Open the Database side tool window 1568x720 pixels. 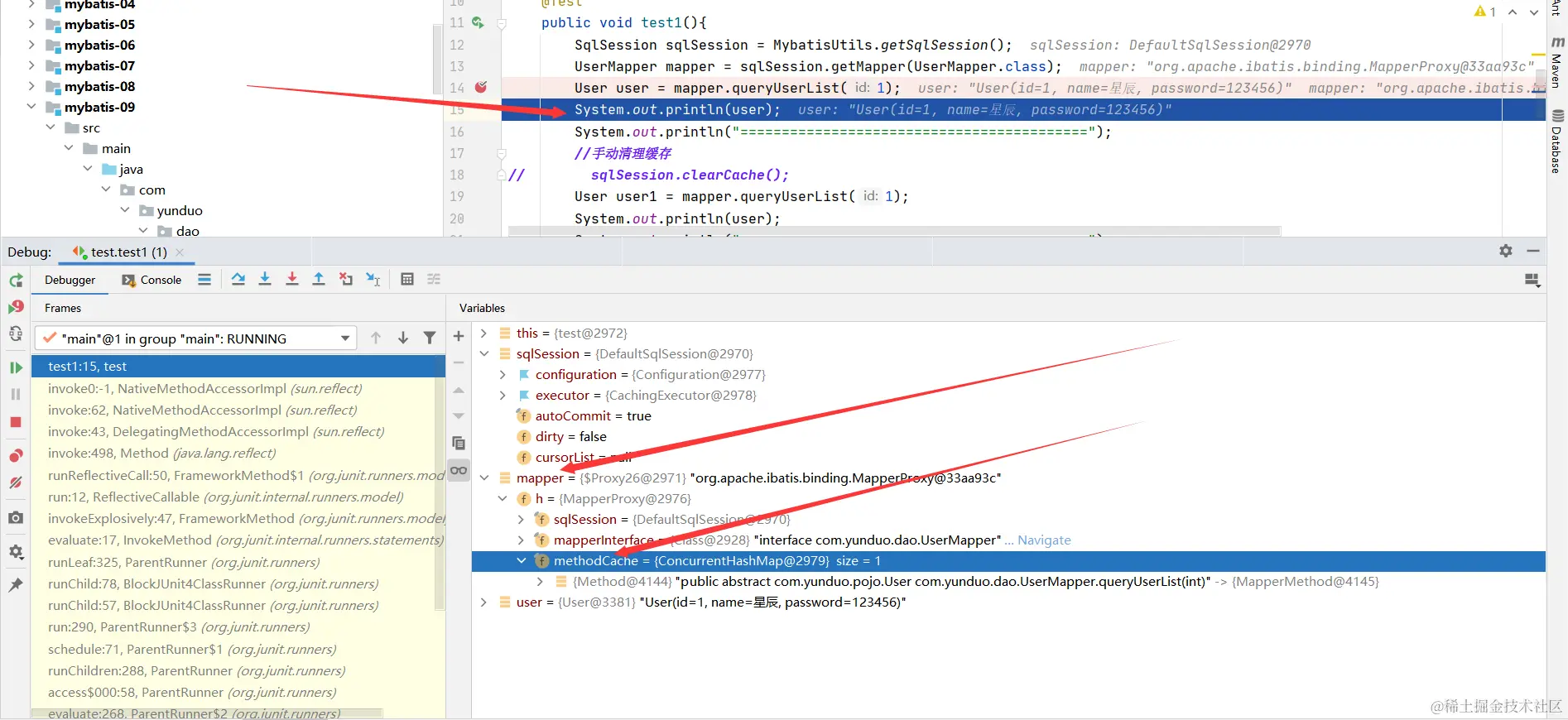pos(1557,141)
